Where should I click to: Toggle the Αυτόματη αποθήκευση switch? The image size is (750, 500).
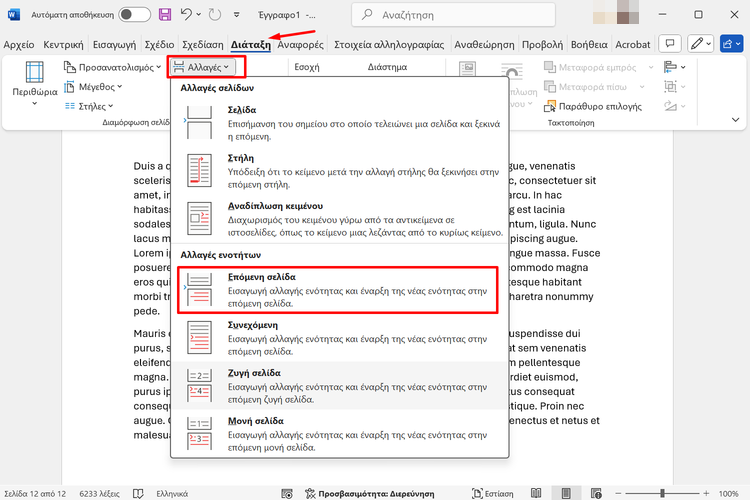point(134,15)
